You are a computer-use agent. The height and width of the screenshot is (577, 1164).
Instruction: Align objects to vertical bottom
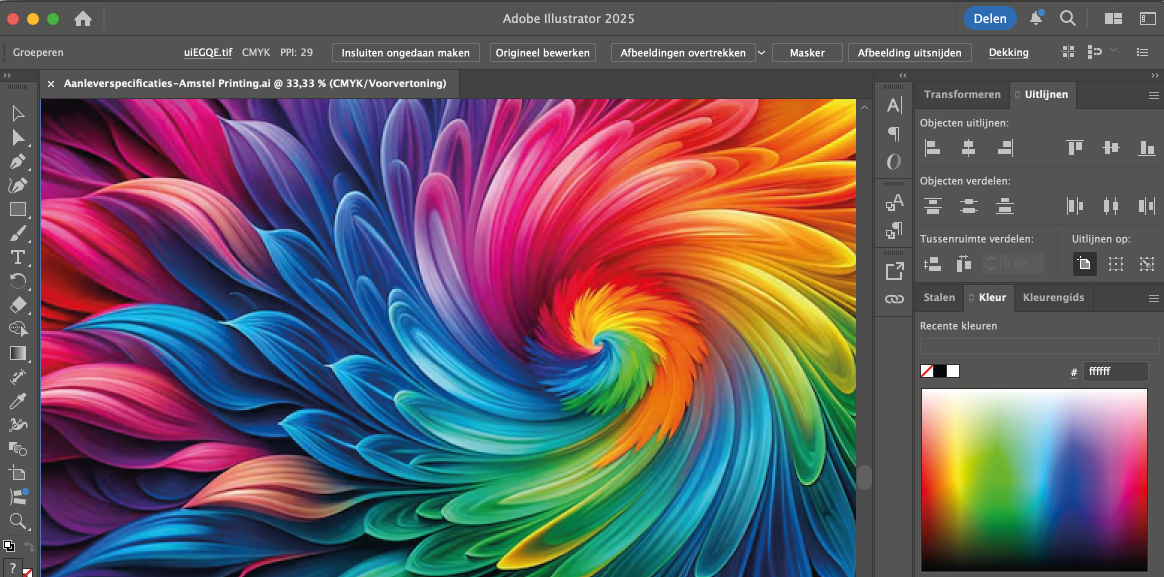coord(1147,148)
